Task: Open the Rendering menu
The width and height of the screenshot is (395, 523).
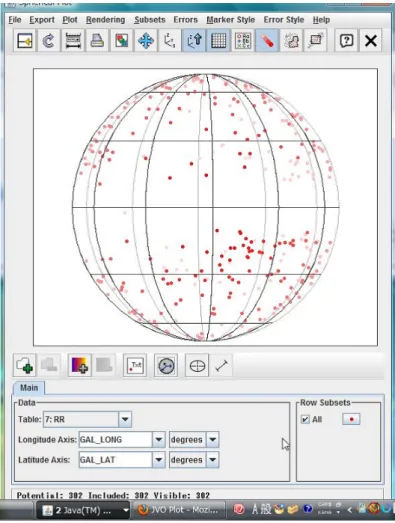Action: point(105,20)
